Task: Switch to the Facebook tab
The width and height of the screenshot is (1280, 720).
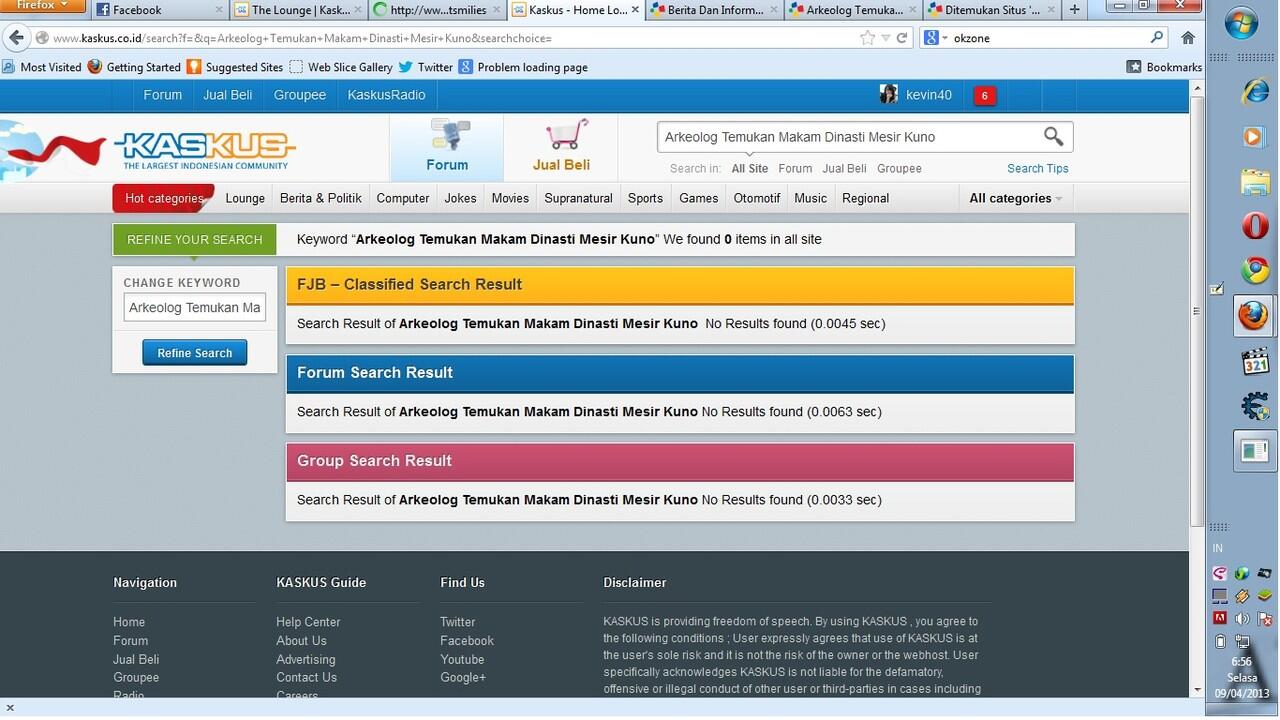Action: [x=158, y=10]
